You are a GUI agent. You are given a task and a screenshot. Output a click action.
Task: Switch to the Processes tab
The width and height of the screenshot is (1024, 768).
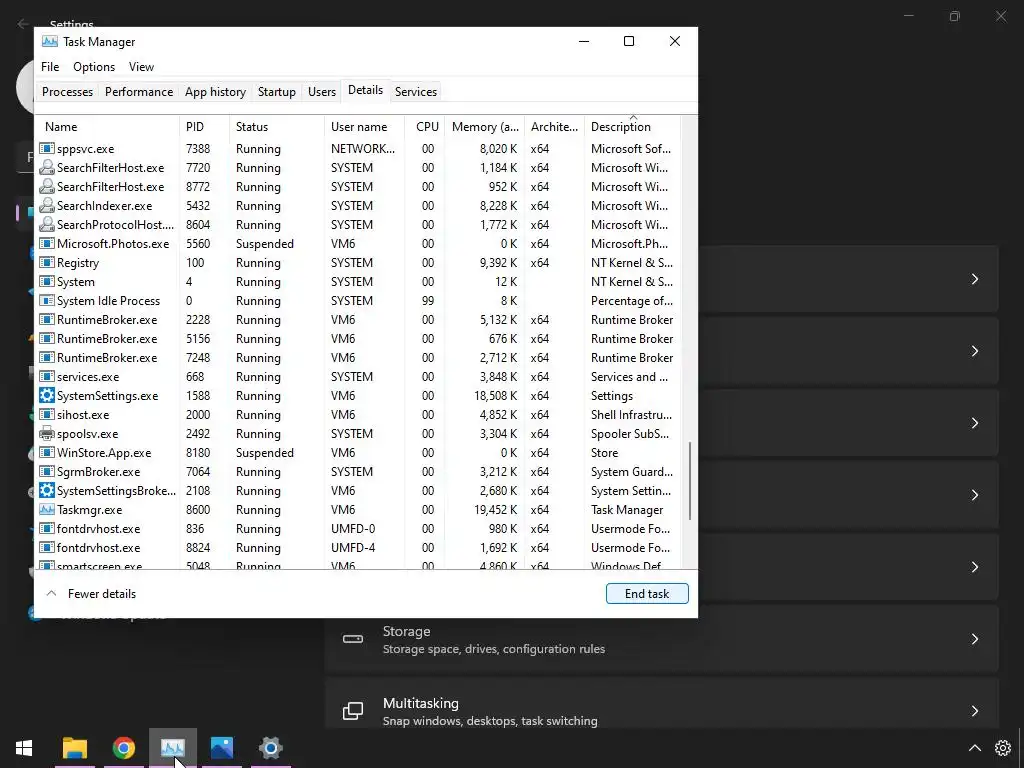coord(67,91)
